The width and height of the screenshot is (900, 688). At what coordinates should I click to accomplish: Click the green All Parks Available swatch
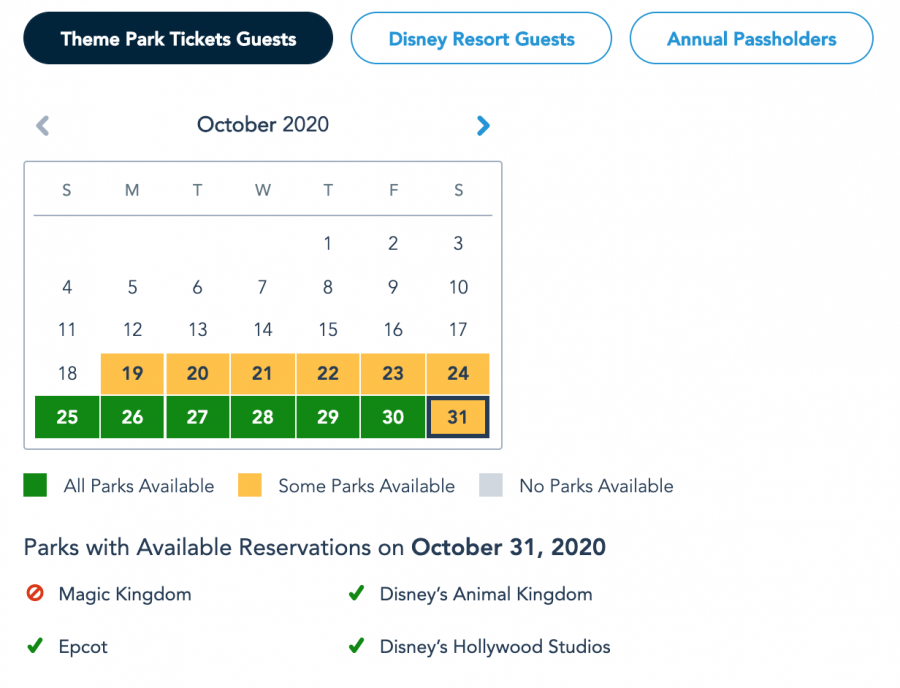[x=35, y=486]
